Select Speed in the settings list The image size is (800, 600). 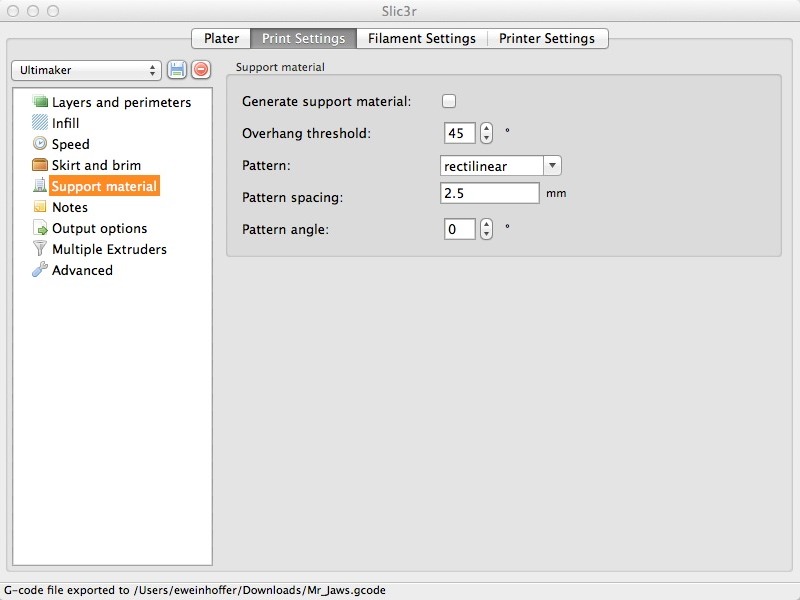coord(70,144)
